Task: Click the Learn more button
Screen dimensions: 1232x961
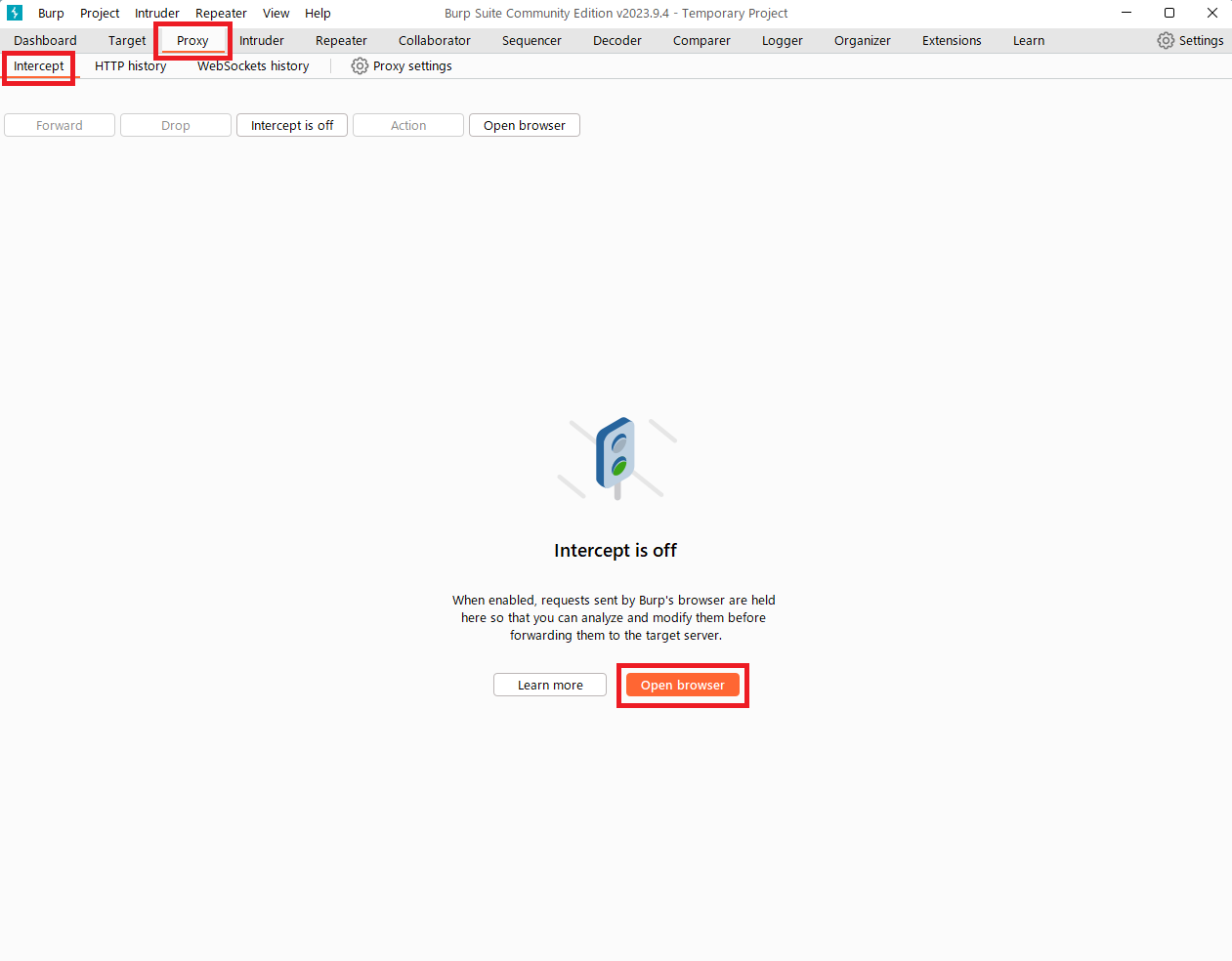Action: [549, 685]
